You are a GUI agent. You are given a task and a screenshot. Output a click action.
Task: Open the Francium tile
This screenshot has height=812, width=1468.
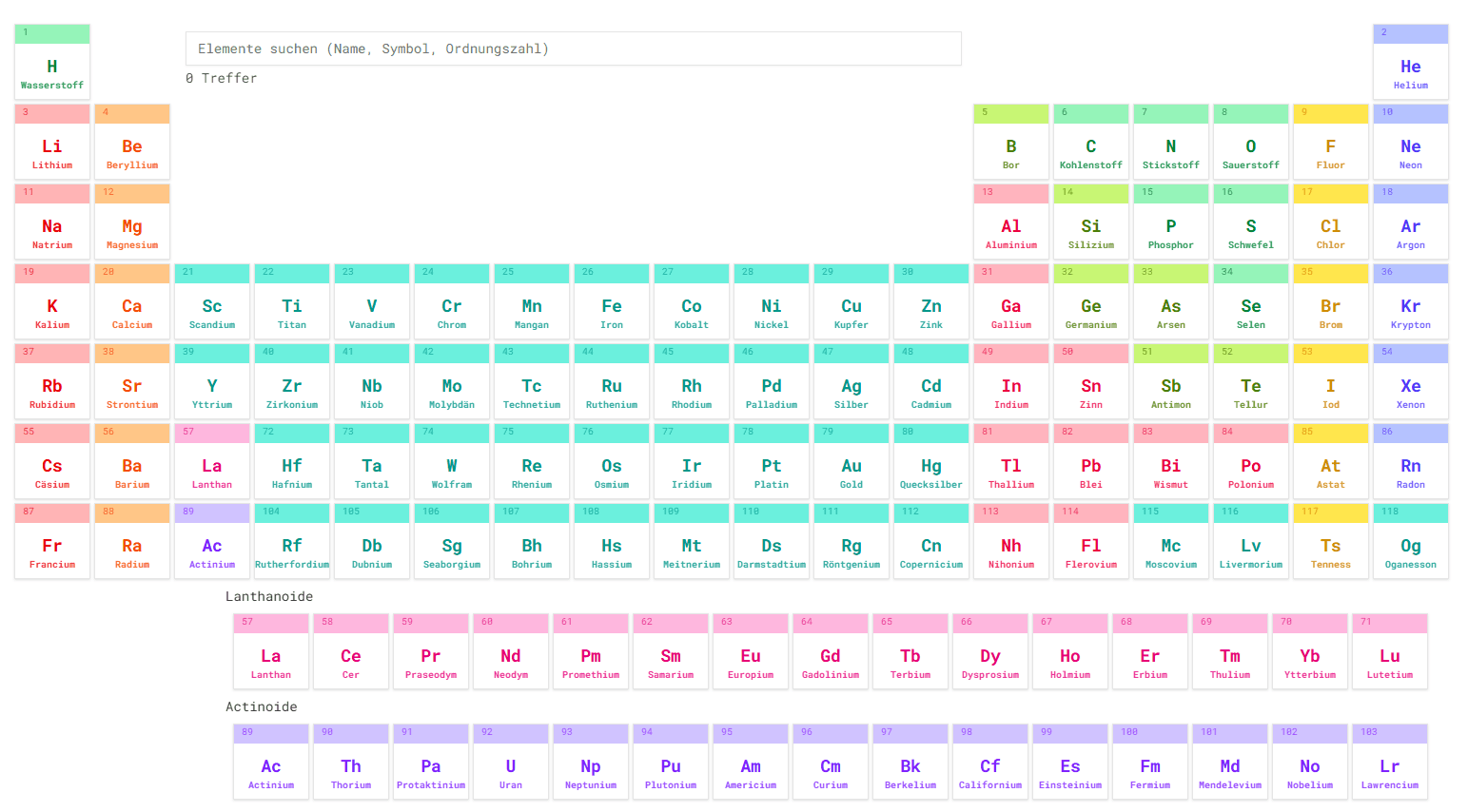(52, 541)
